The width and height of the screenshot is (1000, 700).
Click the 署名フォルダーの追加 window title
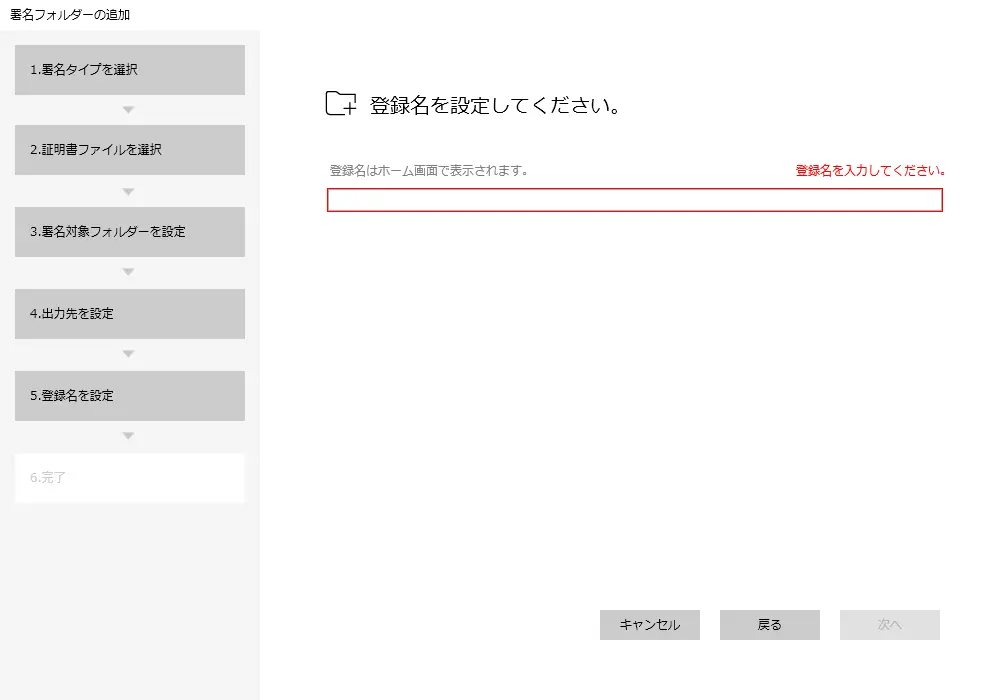(x=70, y=15)
